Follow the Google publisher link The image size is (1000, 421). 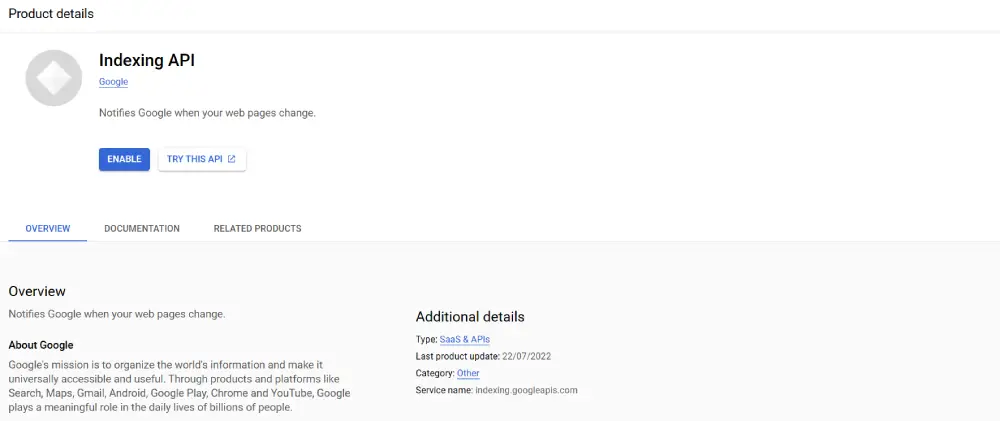click(114, 82)
